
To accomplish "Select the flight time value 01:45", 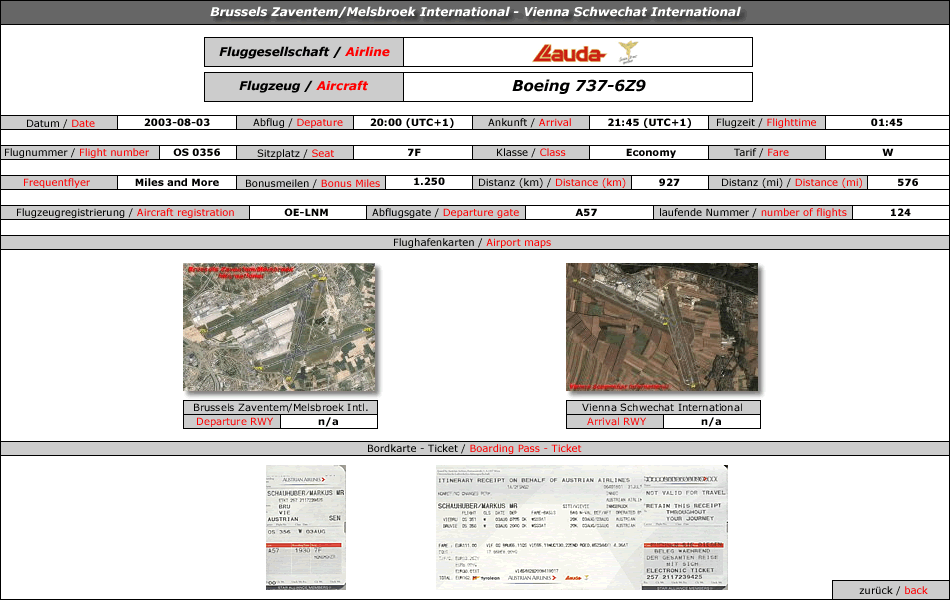I will 886,122.
